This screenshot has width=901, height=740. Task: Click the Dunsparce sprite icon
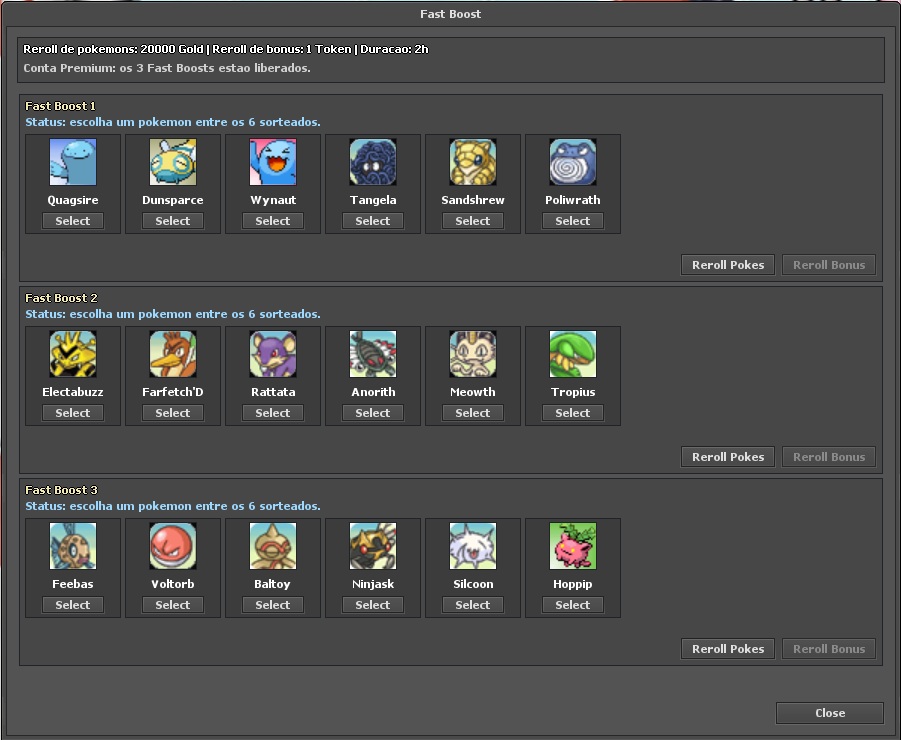pos(172,161)
